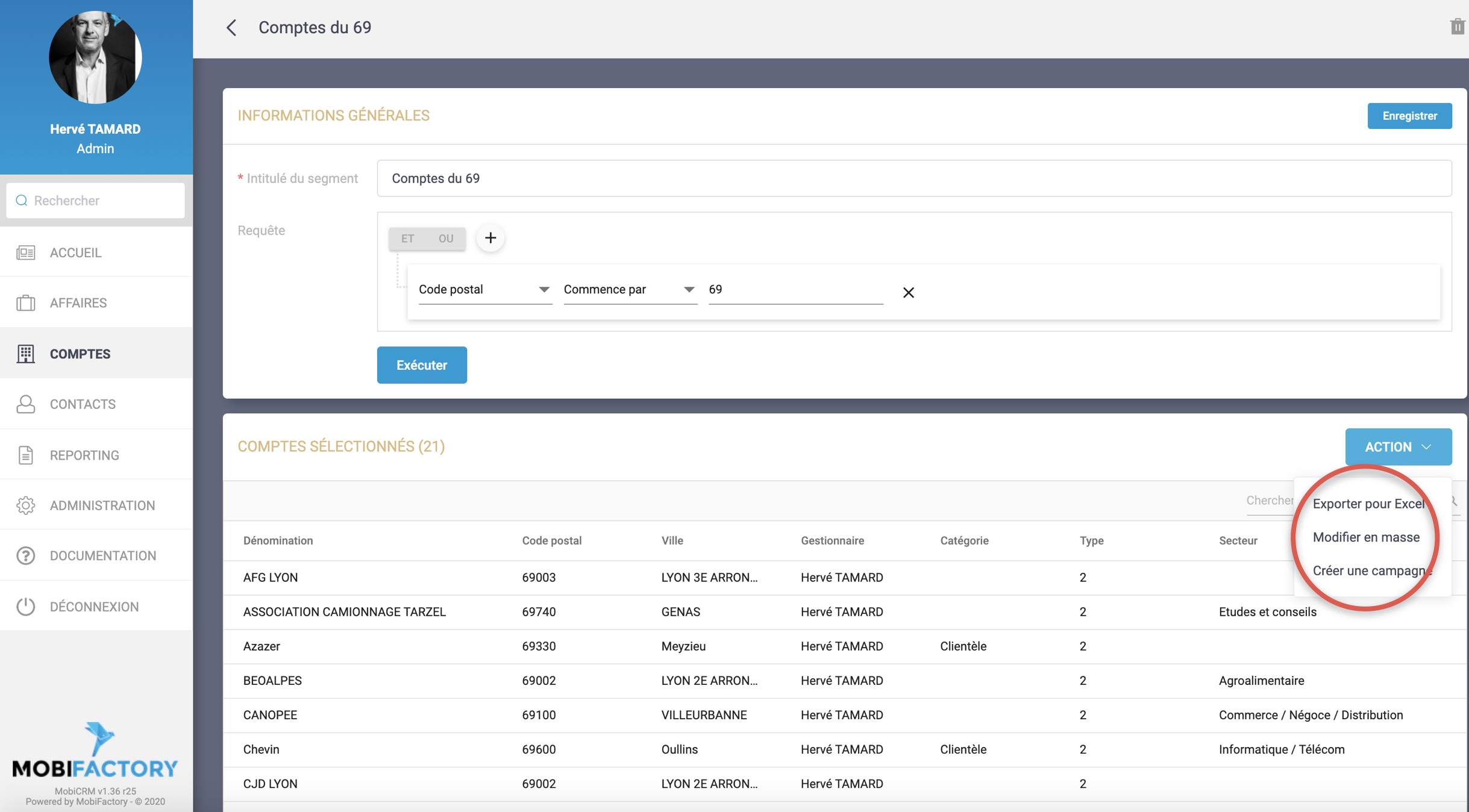Viewport: 1469px width, 812px height.
Task: Toggle the OU logical operator
Action: point(446,239)
